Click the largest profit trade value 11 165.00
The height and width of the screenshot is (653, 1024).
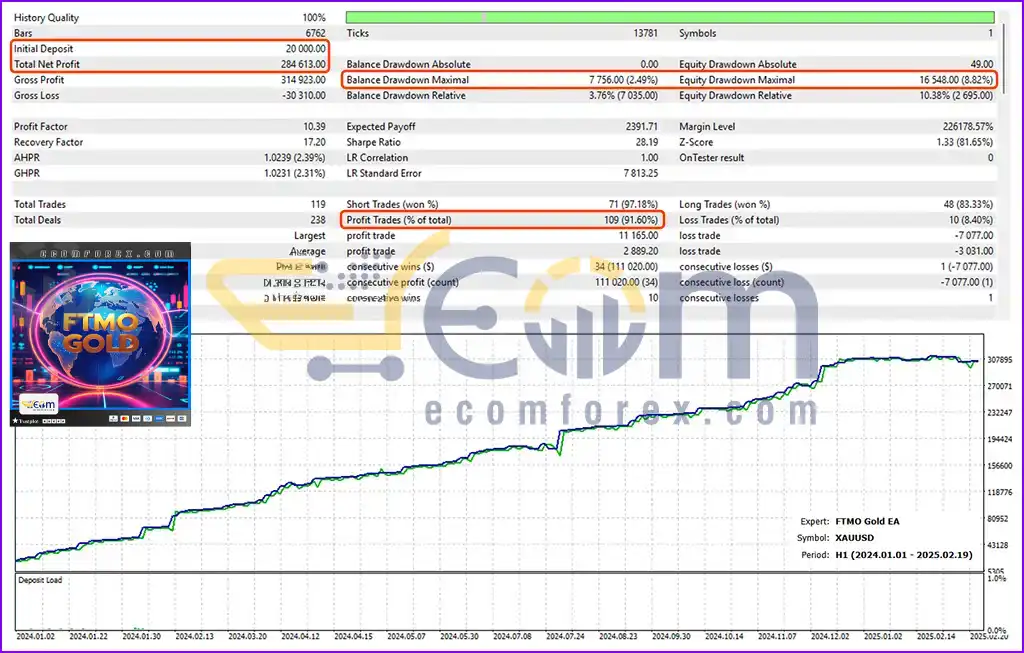click(x=638, y=236)
